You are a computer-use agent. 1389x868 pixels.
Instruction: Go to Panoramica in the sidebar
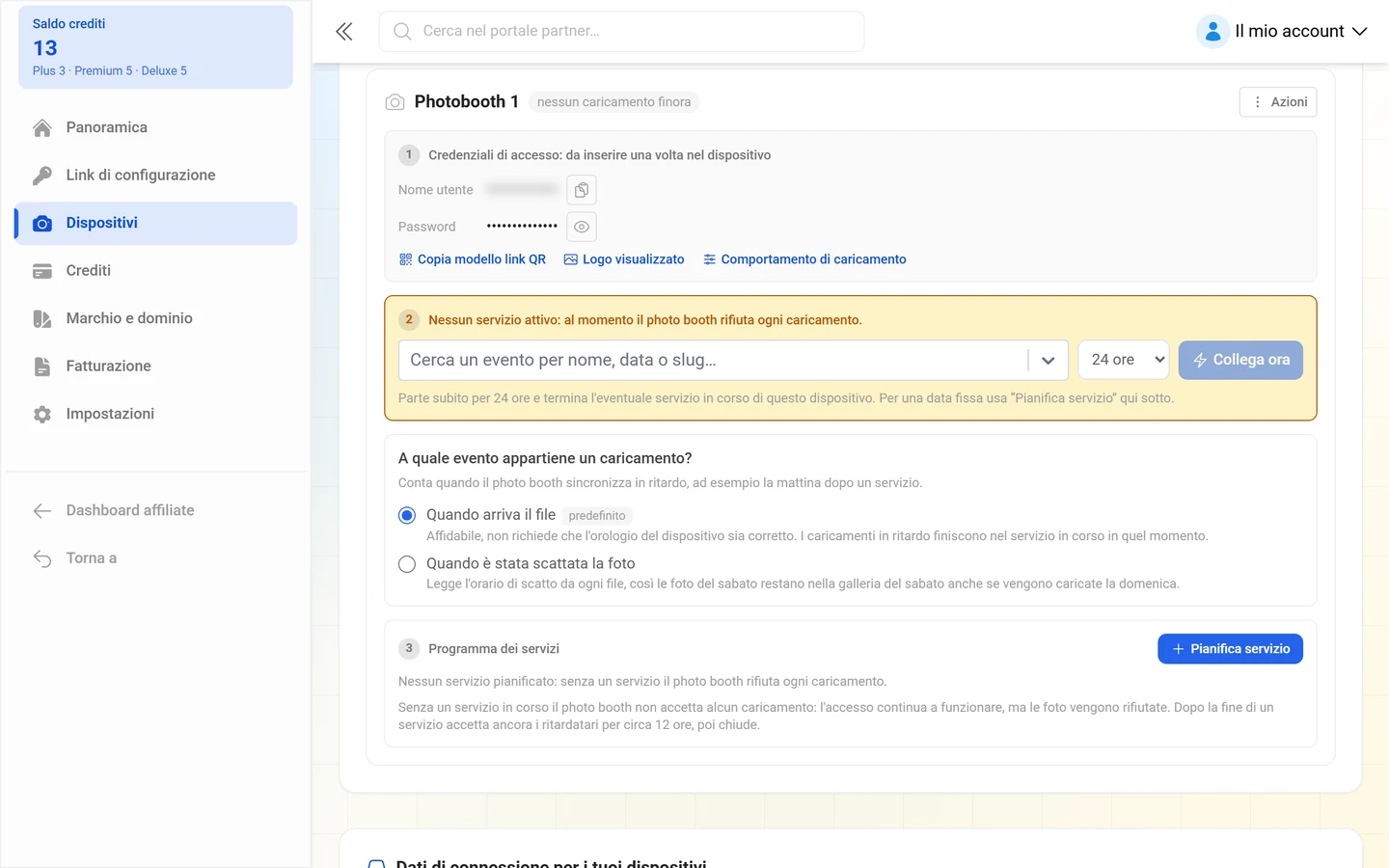155,127
